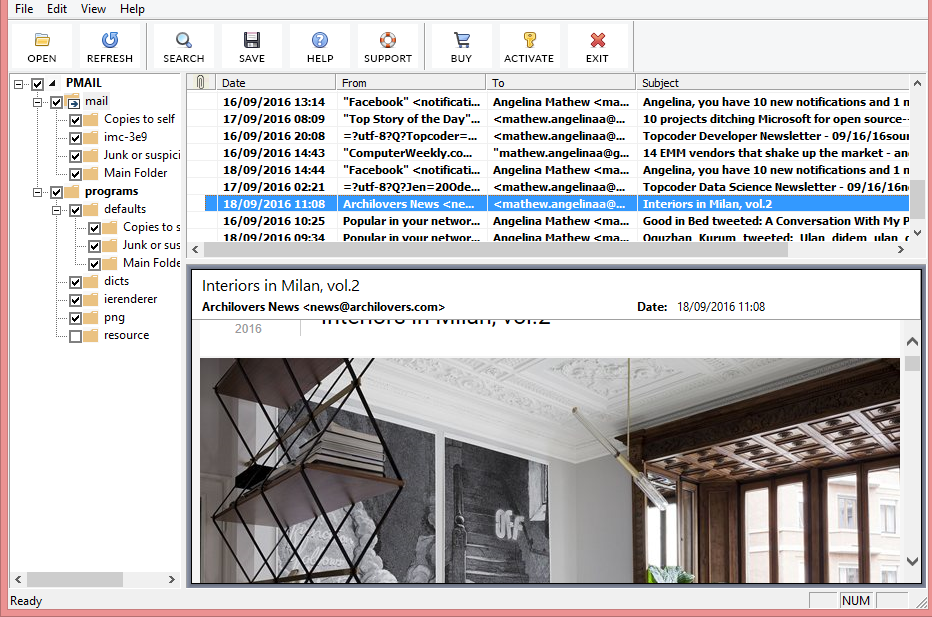Click the email list horizontal scroll right arrow

coord(901,250)
